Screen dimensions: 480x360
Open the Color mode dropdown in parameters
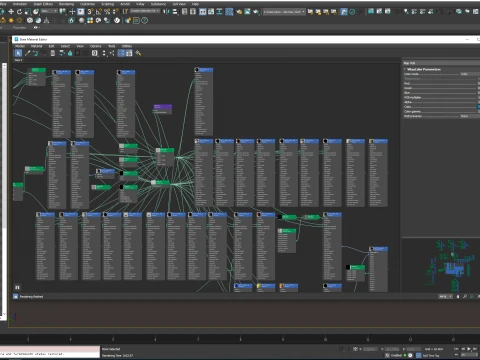click(x=469, y=74)
